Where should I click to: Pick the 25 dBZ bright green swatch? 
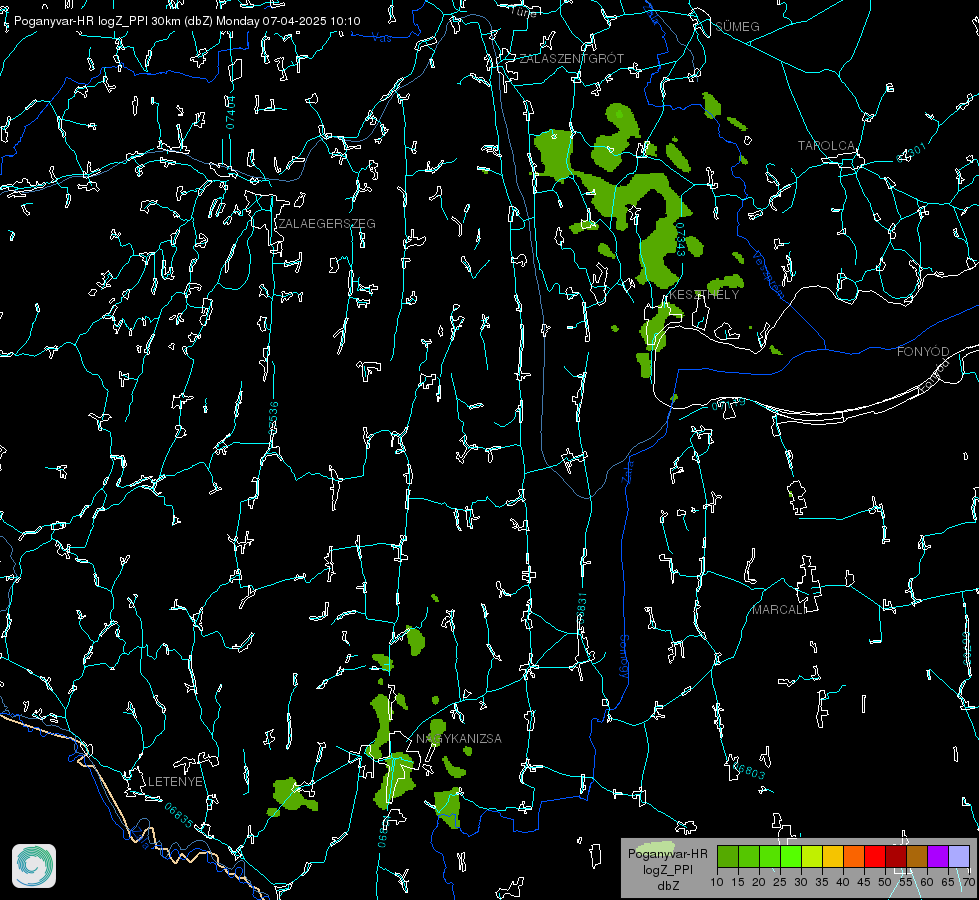(x=791, y=856)
